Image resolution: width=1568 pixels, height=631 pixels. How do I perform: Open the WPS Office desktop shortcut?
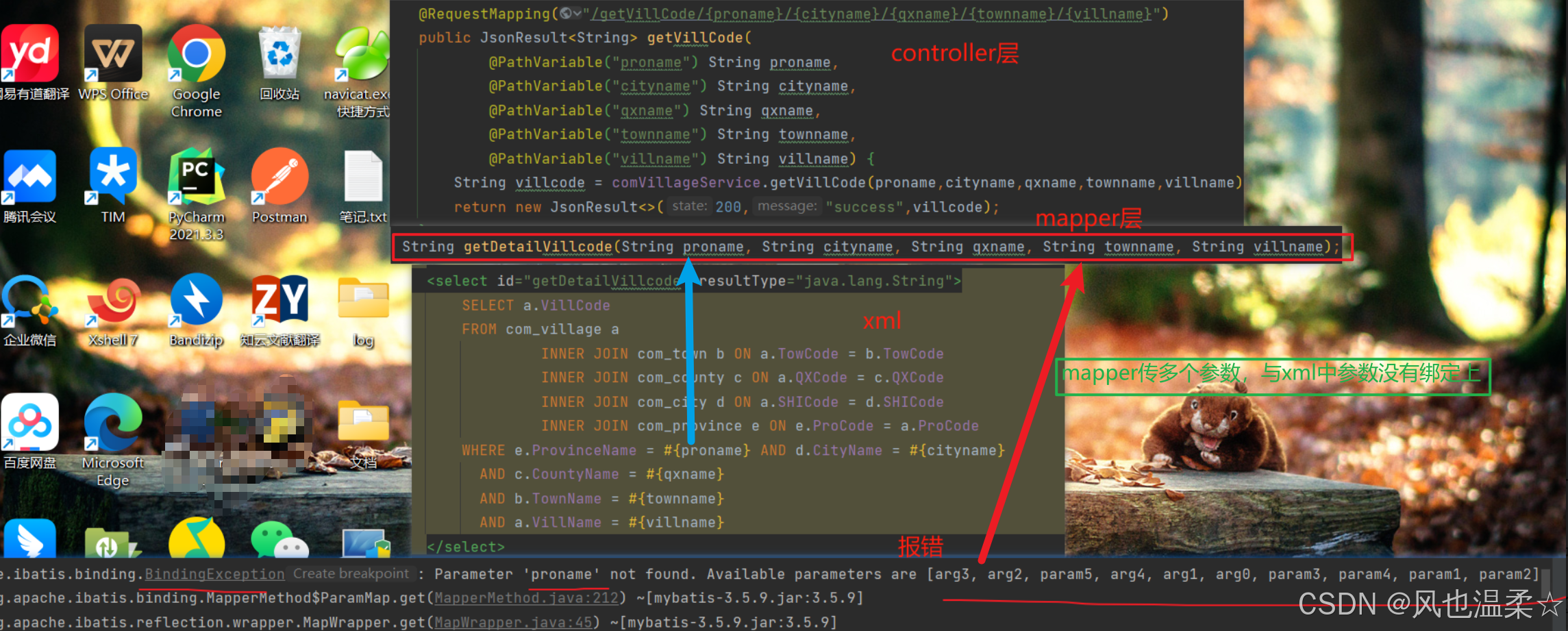113,55
